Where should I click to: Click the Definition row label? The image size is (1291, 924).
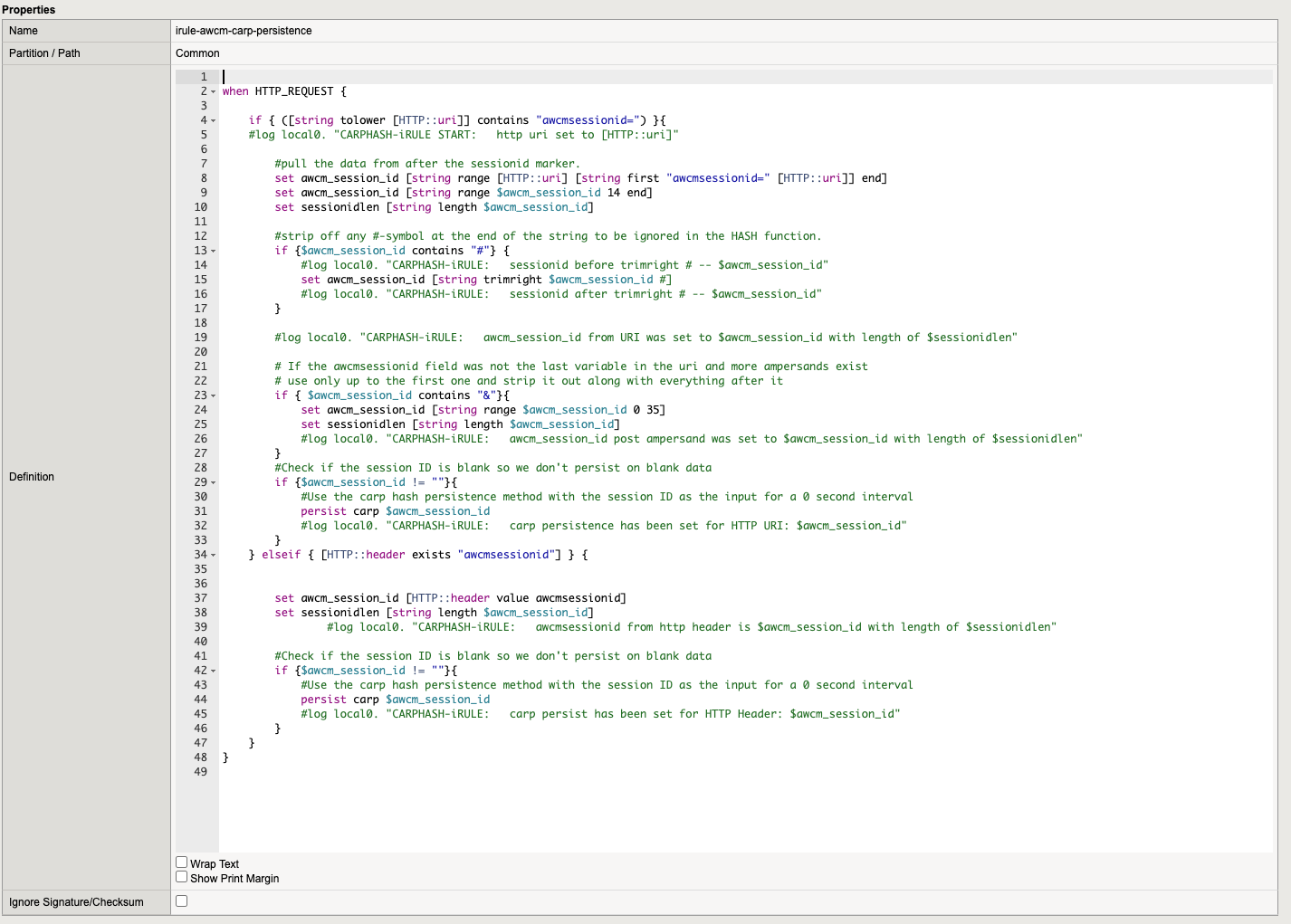click(x=32, y=477)
